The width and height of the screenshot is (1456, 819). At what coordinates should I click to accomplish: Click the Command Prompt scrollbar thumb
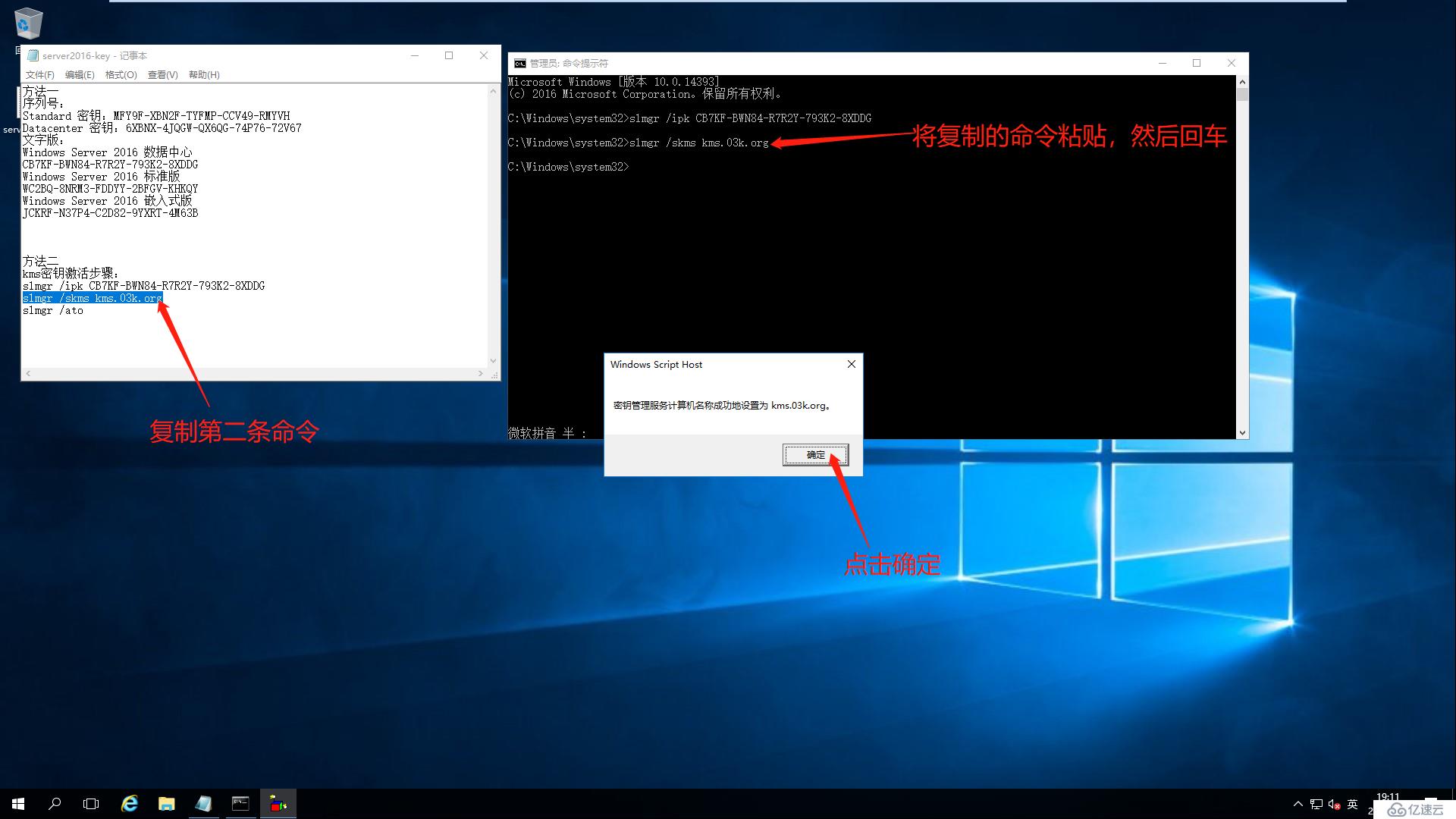coord(1242,95)
